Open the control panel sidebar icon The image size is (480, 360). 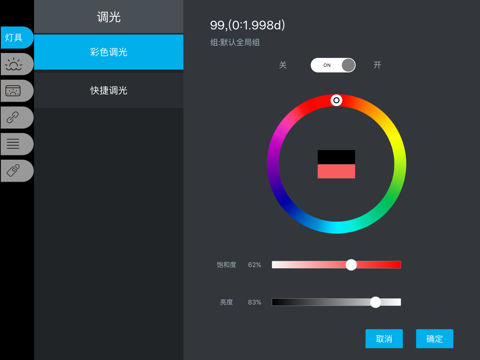16,91
